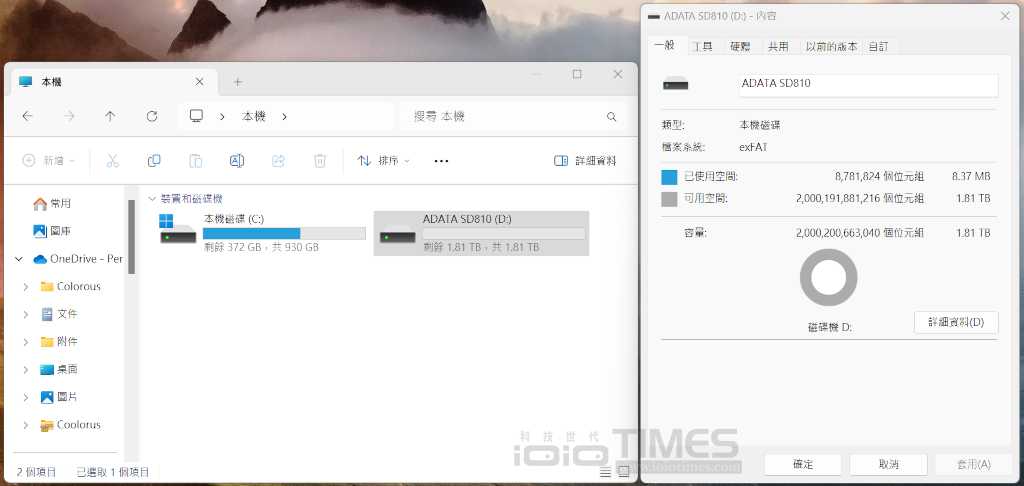
Task: Click the drive name field ADATA SD810
Action: (x=867, y=84)
